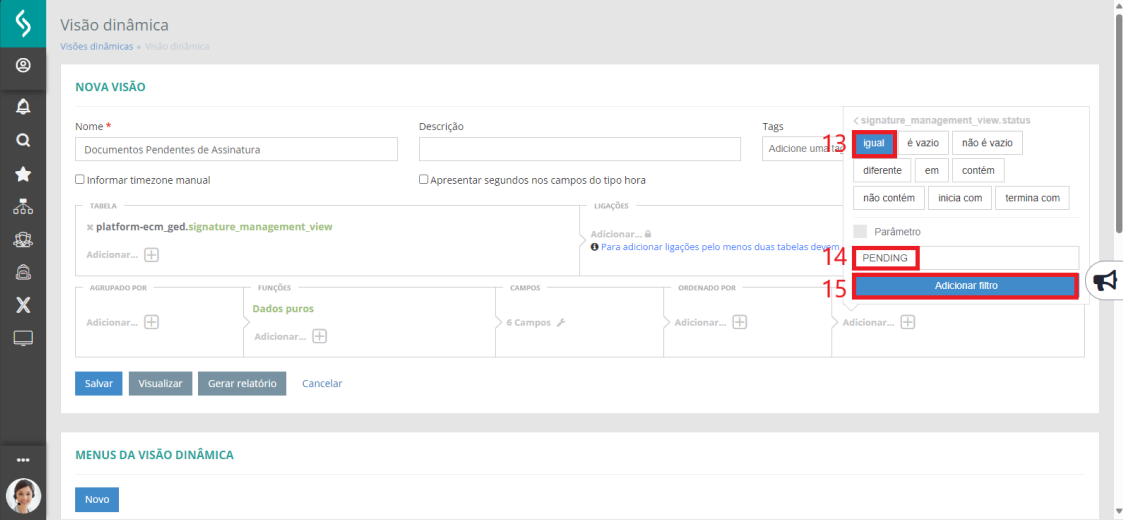Check Apresentar segundos nos campos do tipo hora
The image size is (1124, 520).
(x=424, y=180)
